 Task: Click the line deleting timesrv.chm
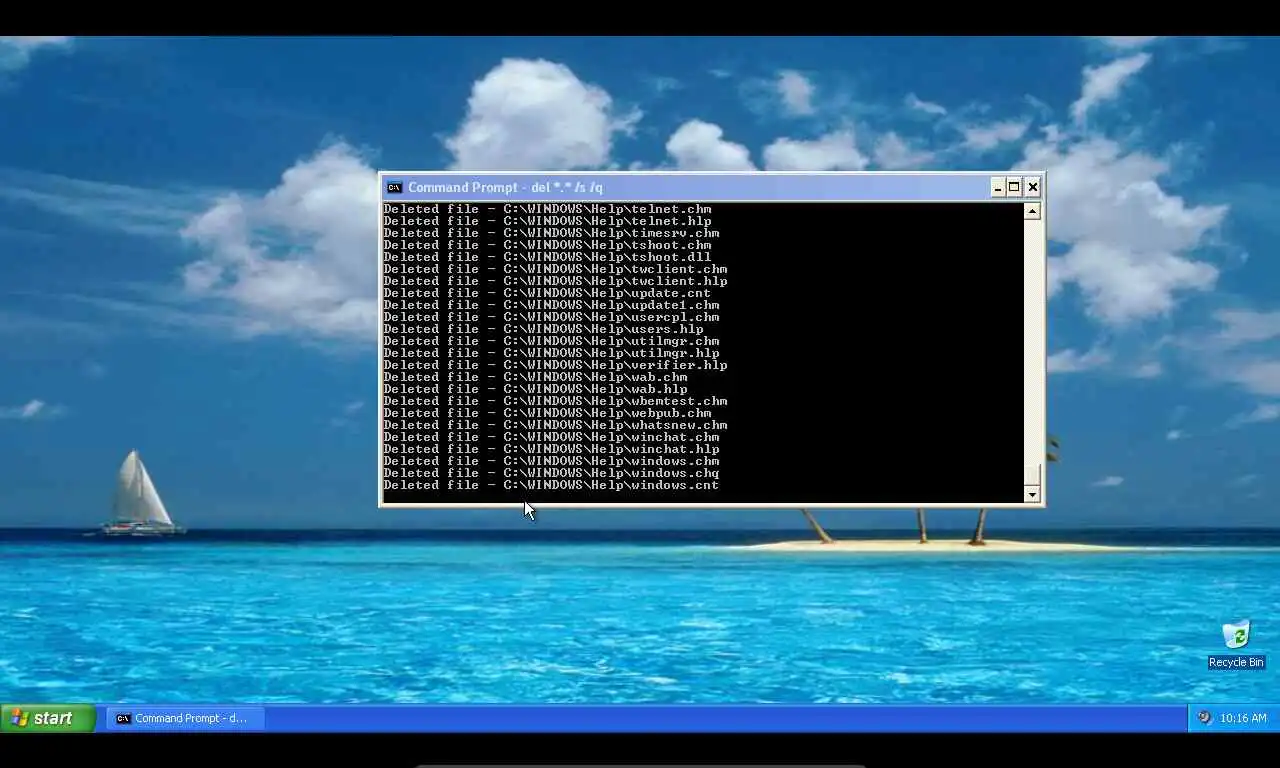551,233
